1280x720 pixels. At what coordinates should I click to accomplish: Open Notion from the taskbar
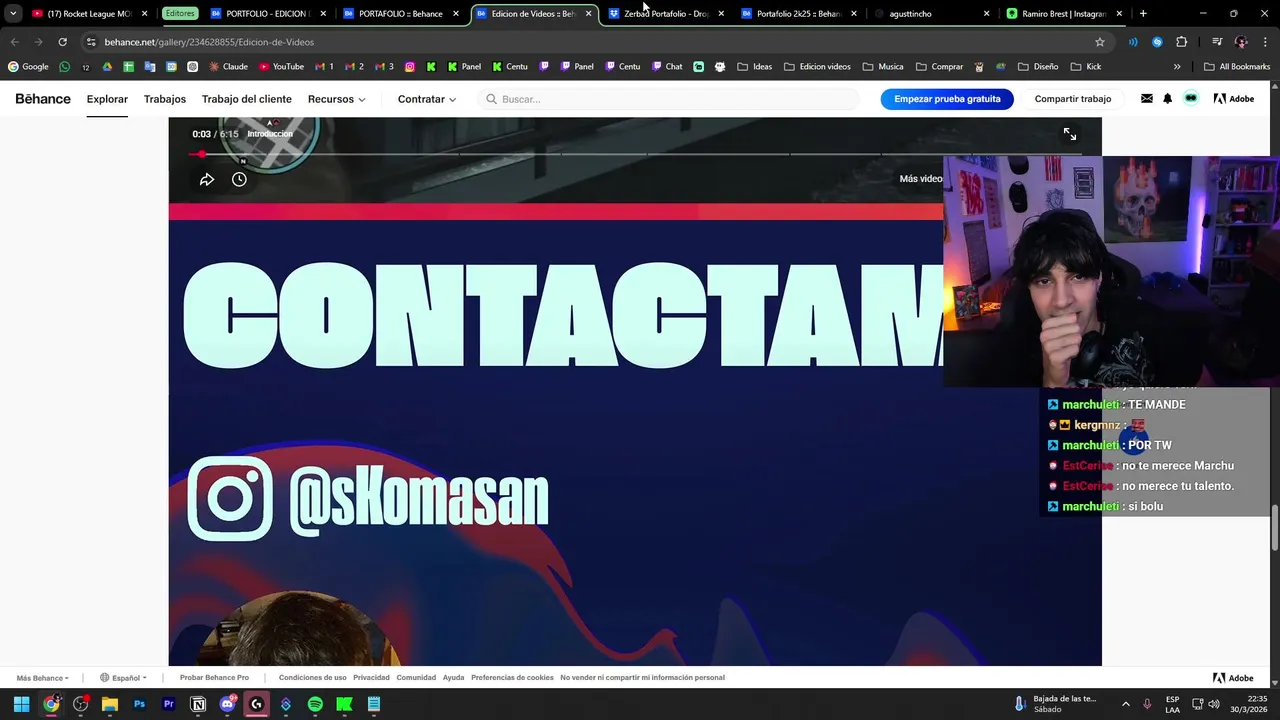pos(198,704)
